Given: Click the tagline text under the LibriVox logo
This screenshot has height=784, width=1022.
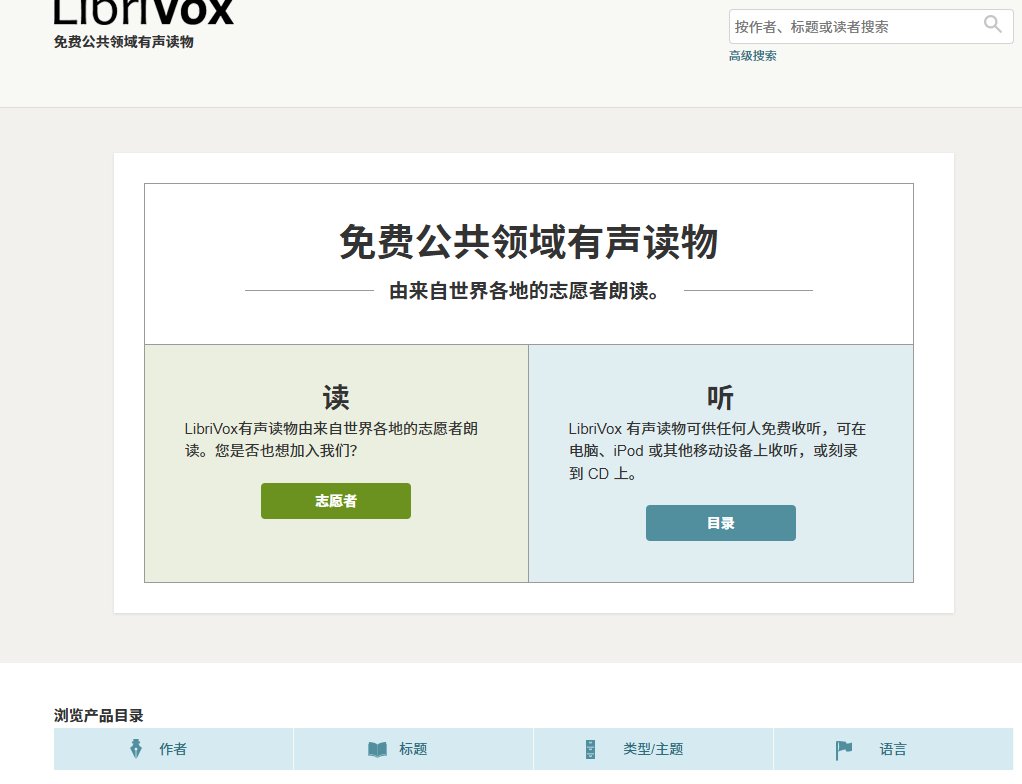Looking at the screenshot, I should (x=123, y=42).
